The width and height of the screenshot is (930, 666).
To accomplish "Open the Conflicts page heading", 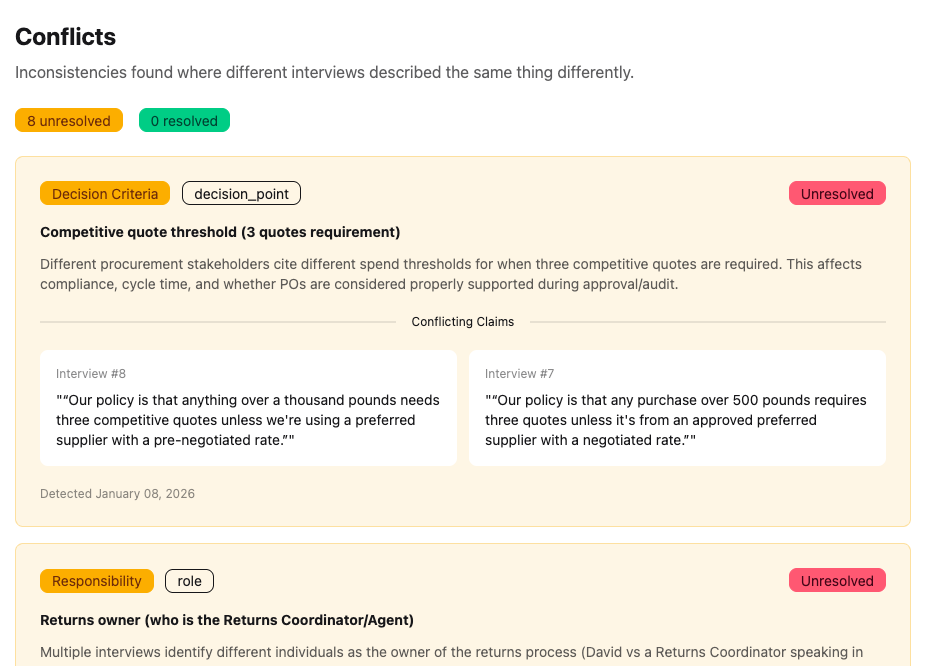I will (x=66, y=37).
